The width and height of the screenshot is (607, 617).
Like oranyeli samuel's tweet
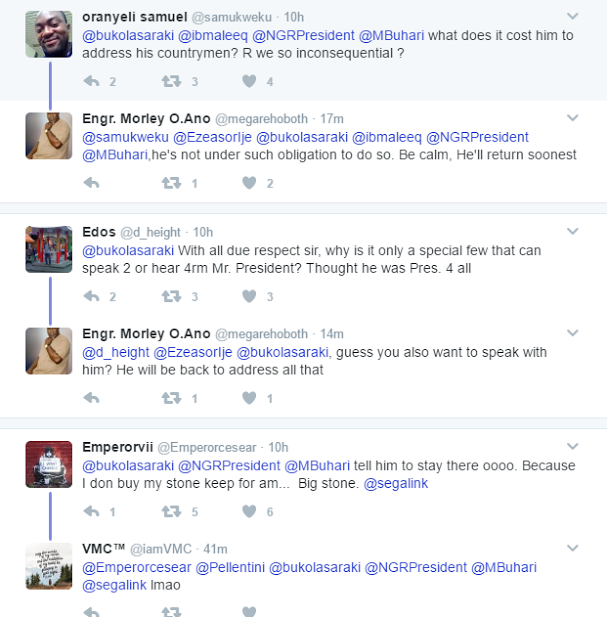point(250,81)
